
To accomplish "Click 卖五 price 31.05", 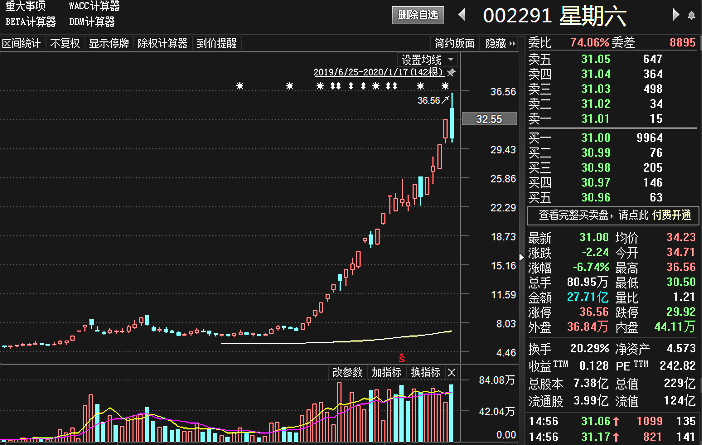I will click(x=595, y=59).
